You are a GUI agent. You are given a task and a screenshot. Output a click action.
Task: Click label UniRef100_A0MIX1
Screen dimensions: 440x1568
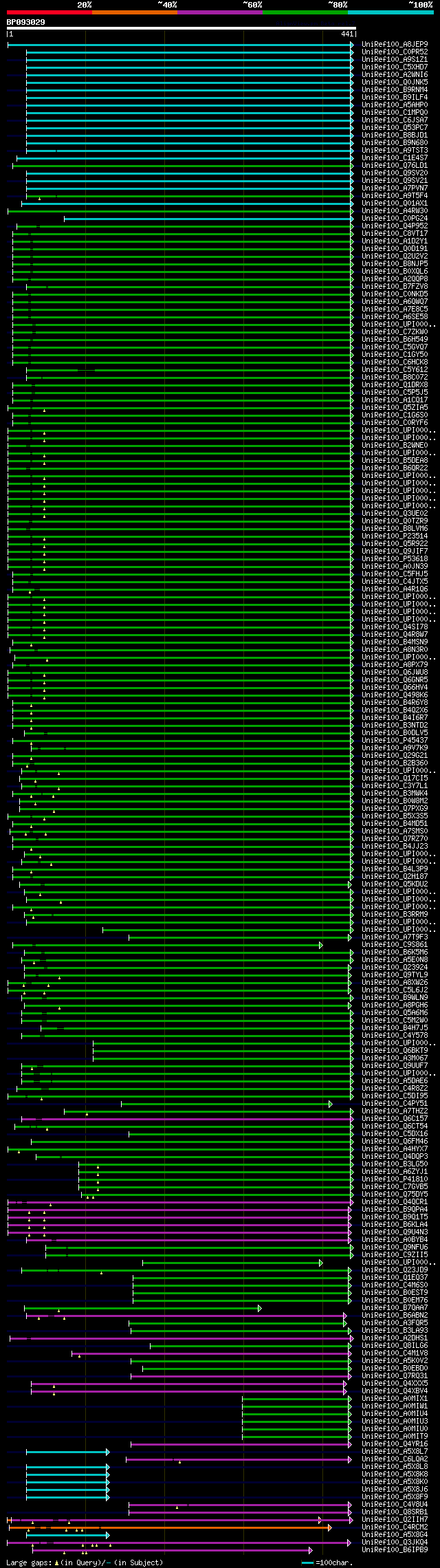coord(395,1399)
